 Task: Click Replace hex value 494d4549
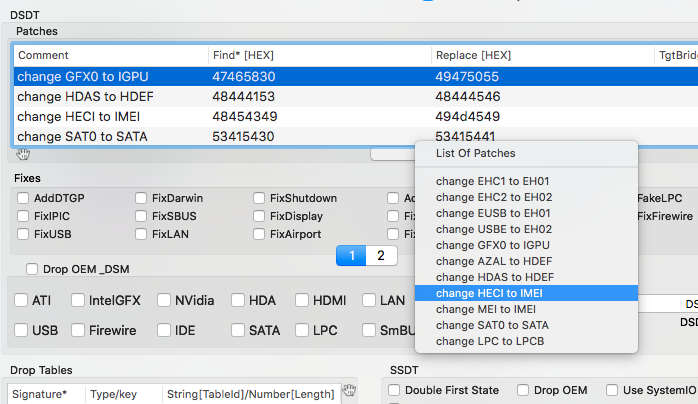tap(467, 117)
